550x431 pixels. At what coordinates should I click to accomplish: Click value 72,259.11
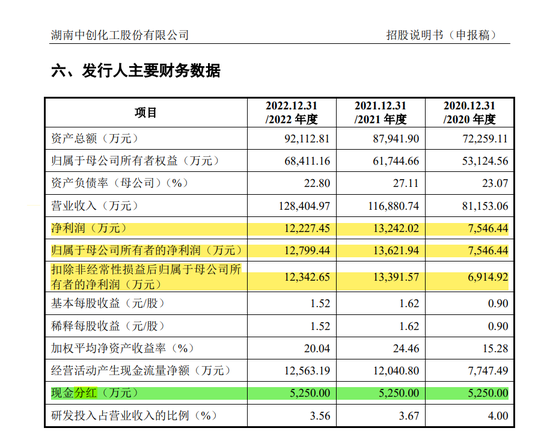(x=485, y=139)
